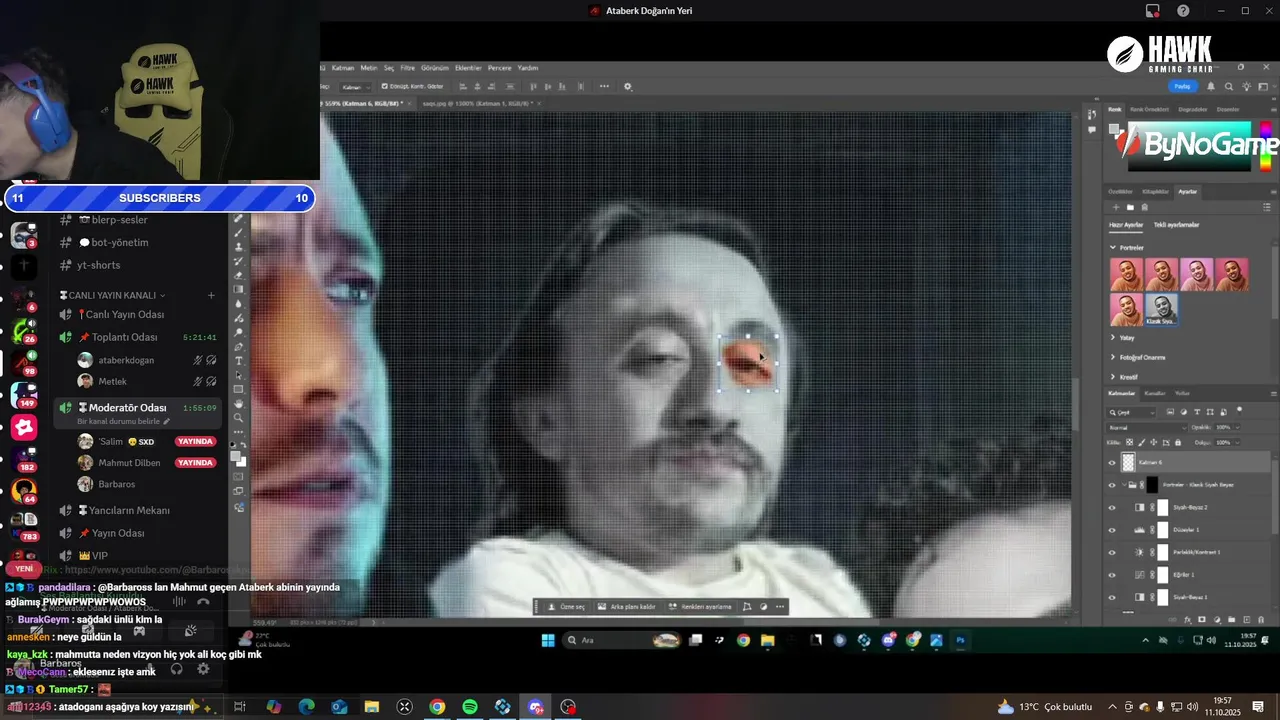
Task: Select the Rectangle shape tool
Action: 238,389
